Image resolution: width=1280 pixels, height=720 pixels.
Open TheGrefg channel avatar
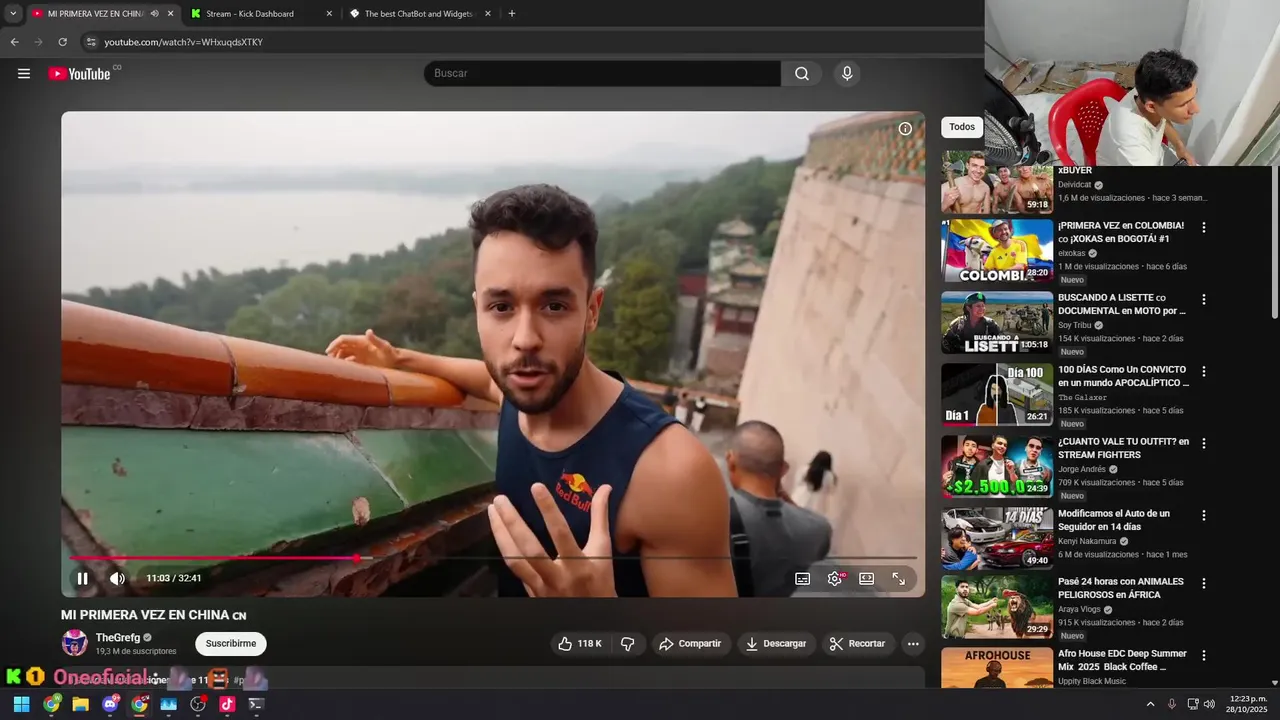[74, 643]
